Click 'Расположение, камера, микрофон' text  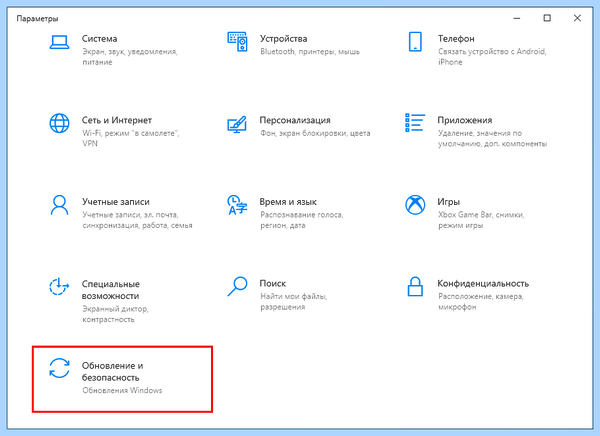(x=481, y=302)
